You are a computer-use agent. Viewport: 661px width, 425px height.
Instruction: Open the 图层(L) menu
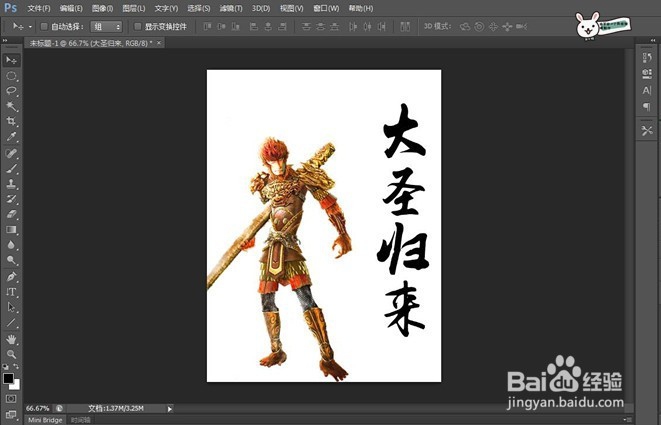tap(134, 8)
